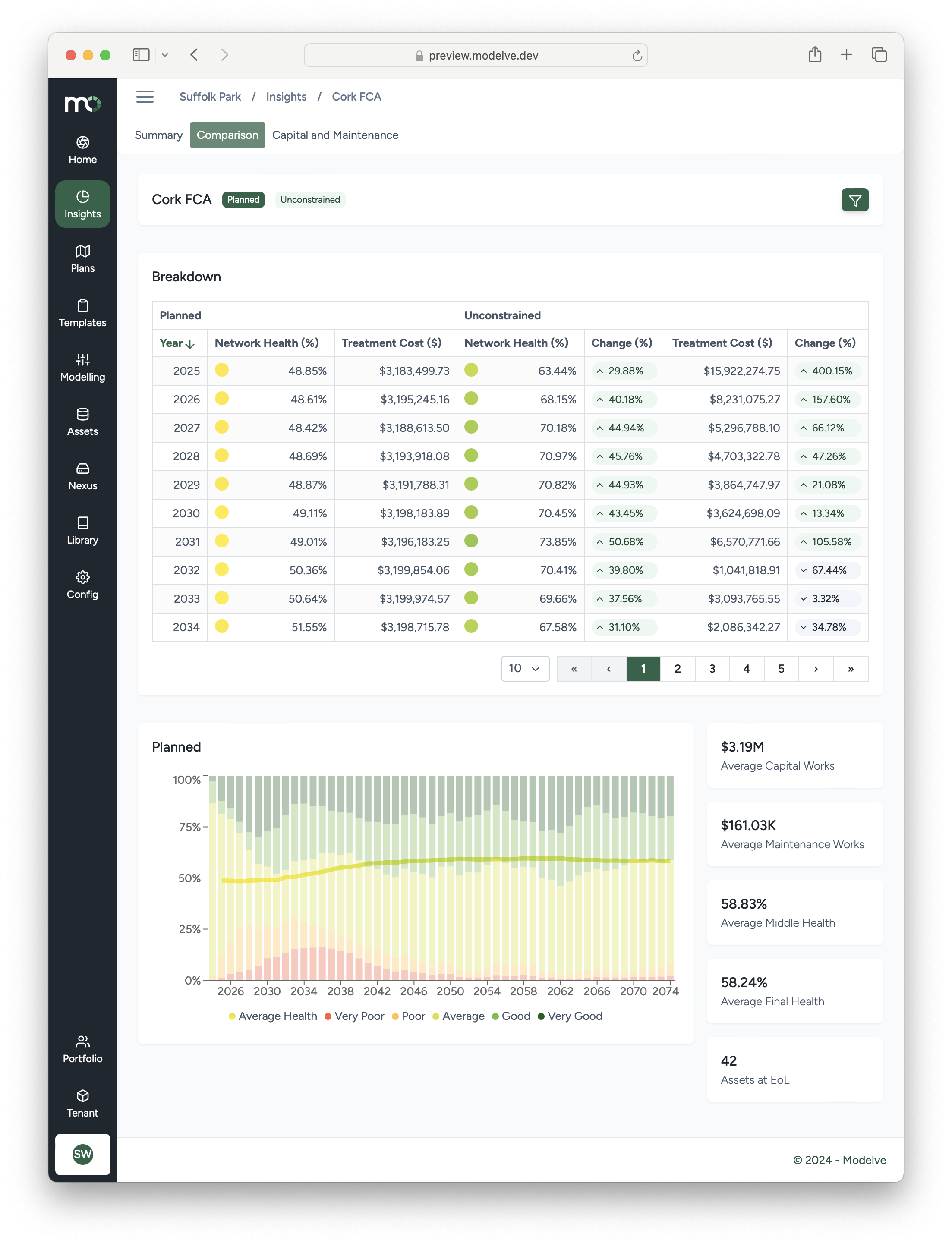Navigate to next pagination page
Screen dimensions: 952x1246
coord(815,668)
